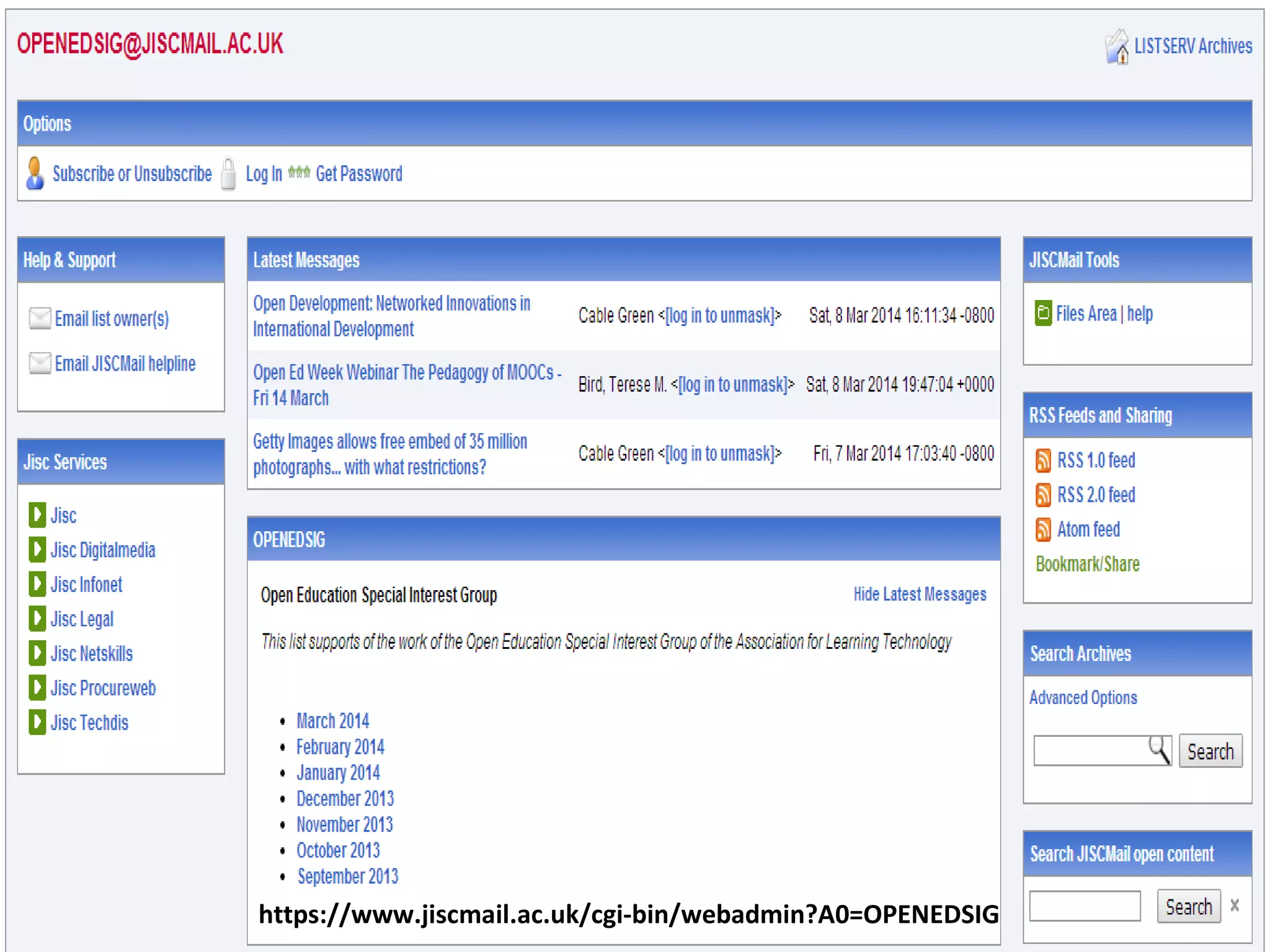Open the Getty Images free embed message
This screenshot has height=952, width=1270.
(x=390, y=454)
